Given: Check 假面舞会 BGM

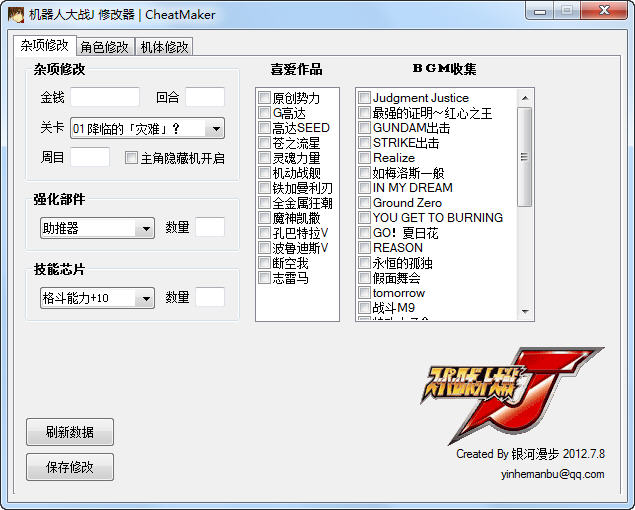Looking at the screenshot, I should click(x=364, y=277).
